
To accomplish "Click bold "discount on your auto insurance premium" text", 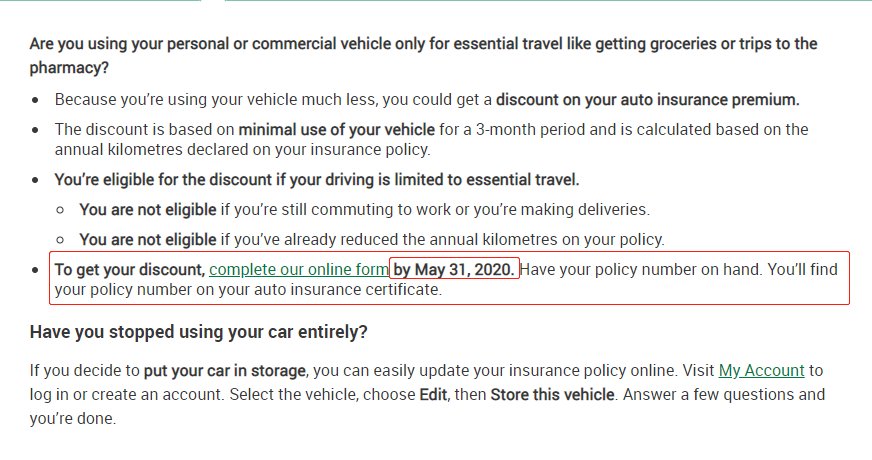I will tap(647, 100).
